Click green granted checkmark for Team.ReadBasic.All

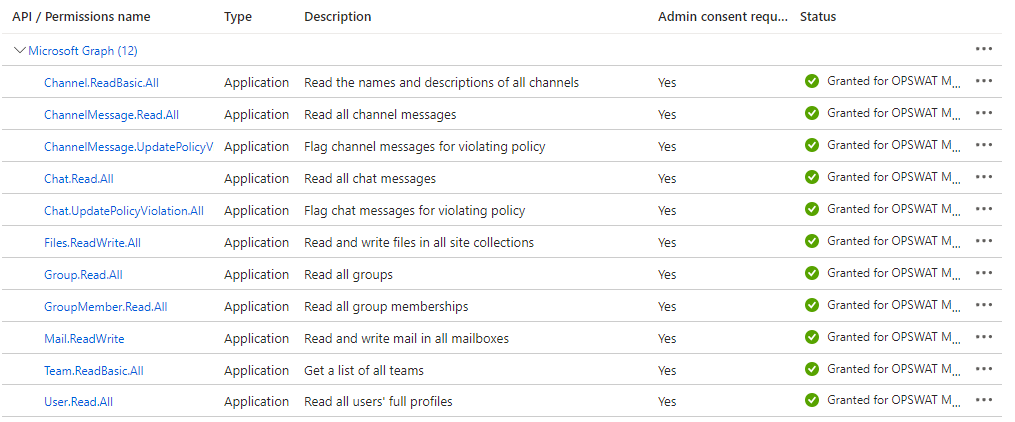coord(812,369)
